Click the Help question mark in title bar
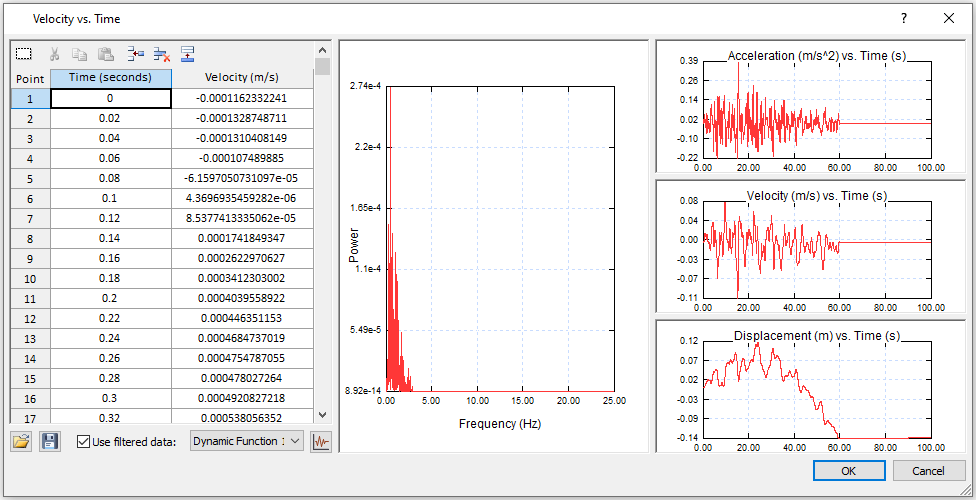The image size is (976, 500). pos(904,18)
